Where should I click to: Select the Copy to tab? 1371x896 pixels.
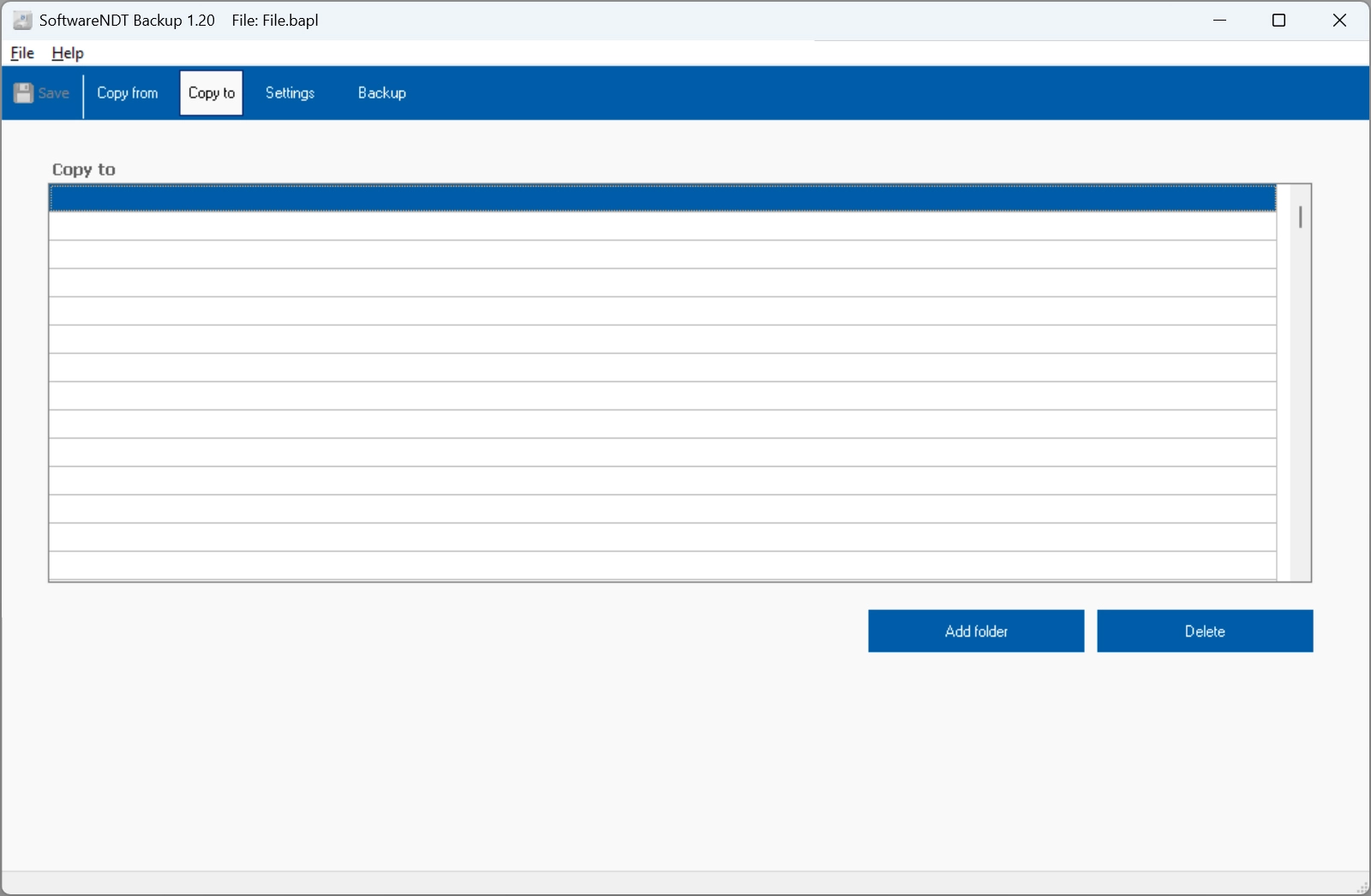pyautogui.click(x=212, y=93)
